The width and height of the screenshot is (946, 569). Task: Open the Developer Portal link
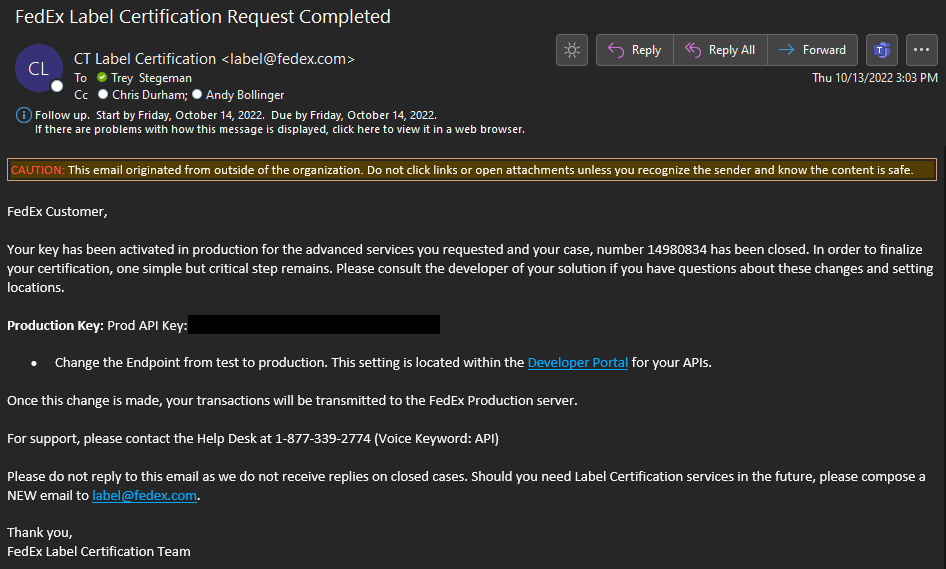coord(577,363)
